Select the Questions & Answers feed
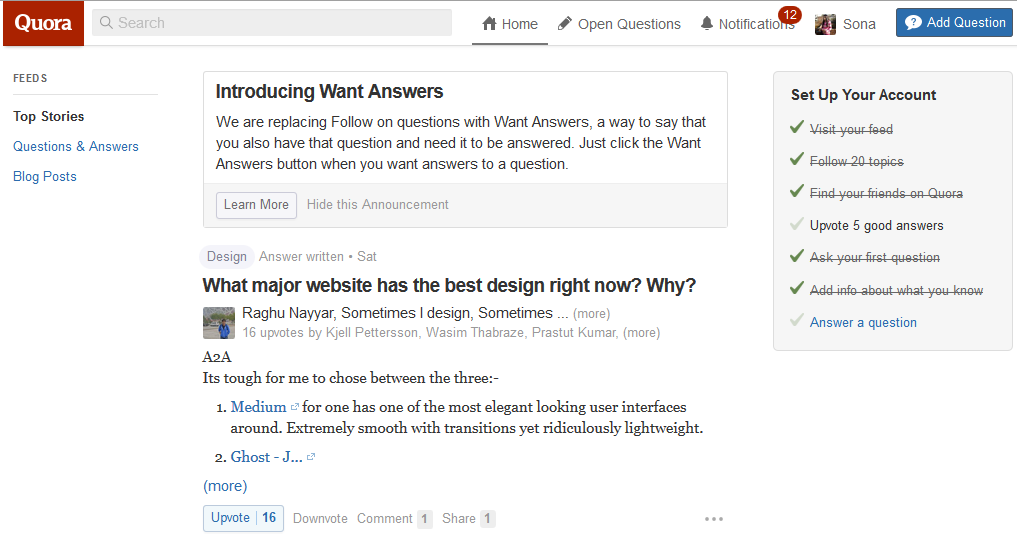The width and height of the screenshot is (1017, 543). click(x=76, y=147)
